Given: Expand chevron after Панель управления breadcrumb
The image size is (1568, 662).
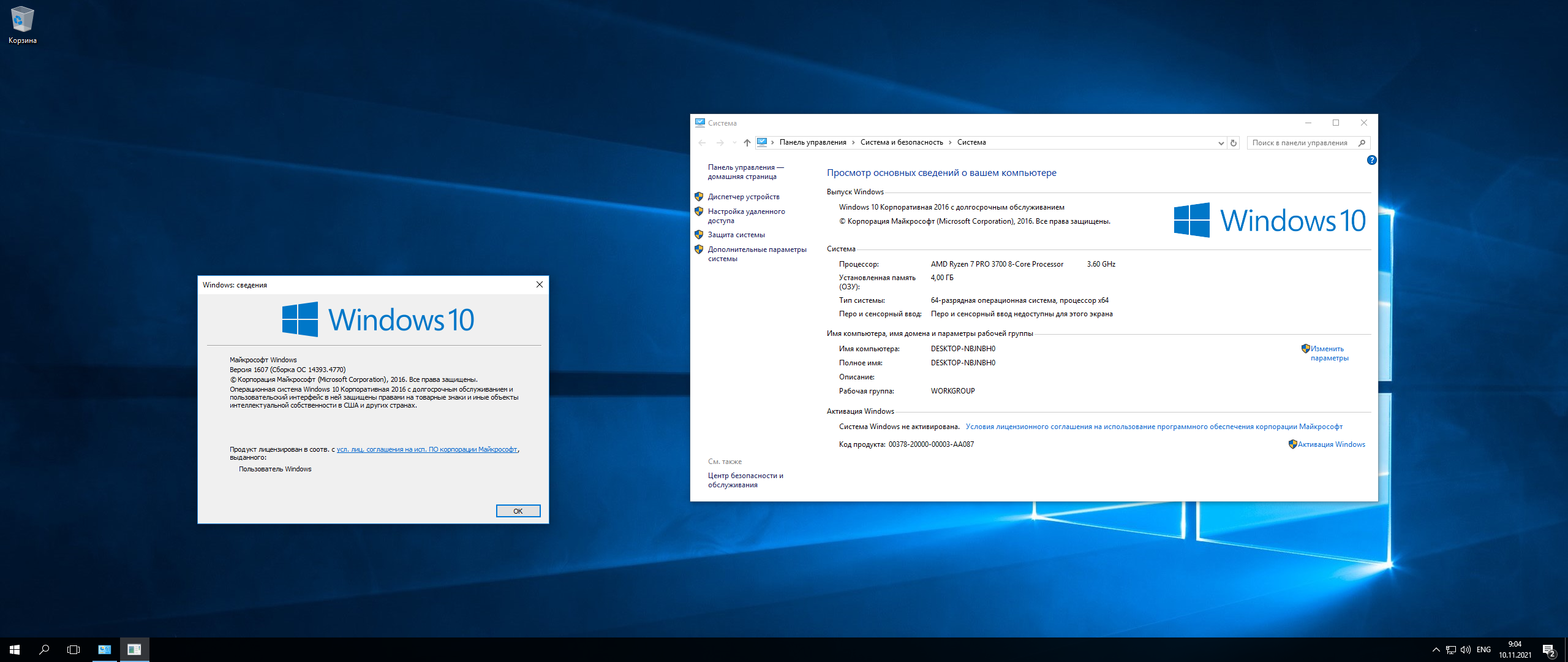Looking at the screenshot, I should tap(853, 142).
